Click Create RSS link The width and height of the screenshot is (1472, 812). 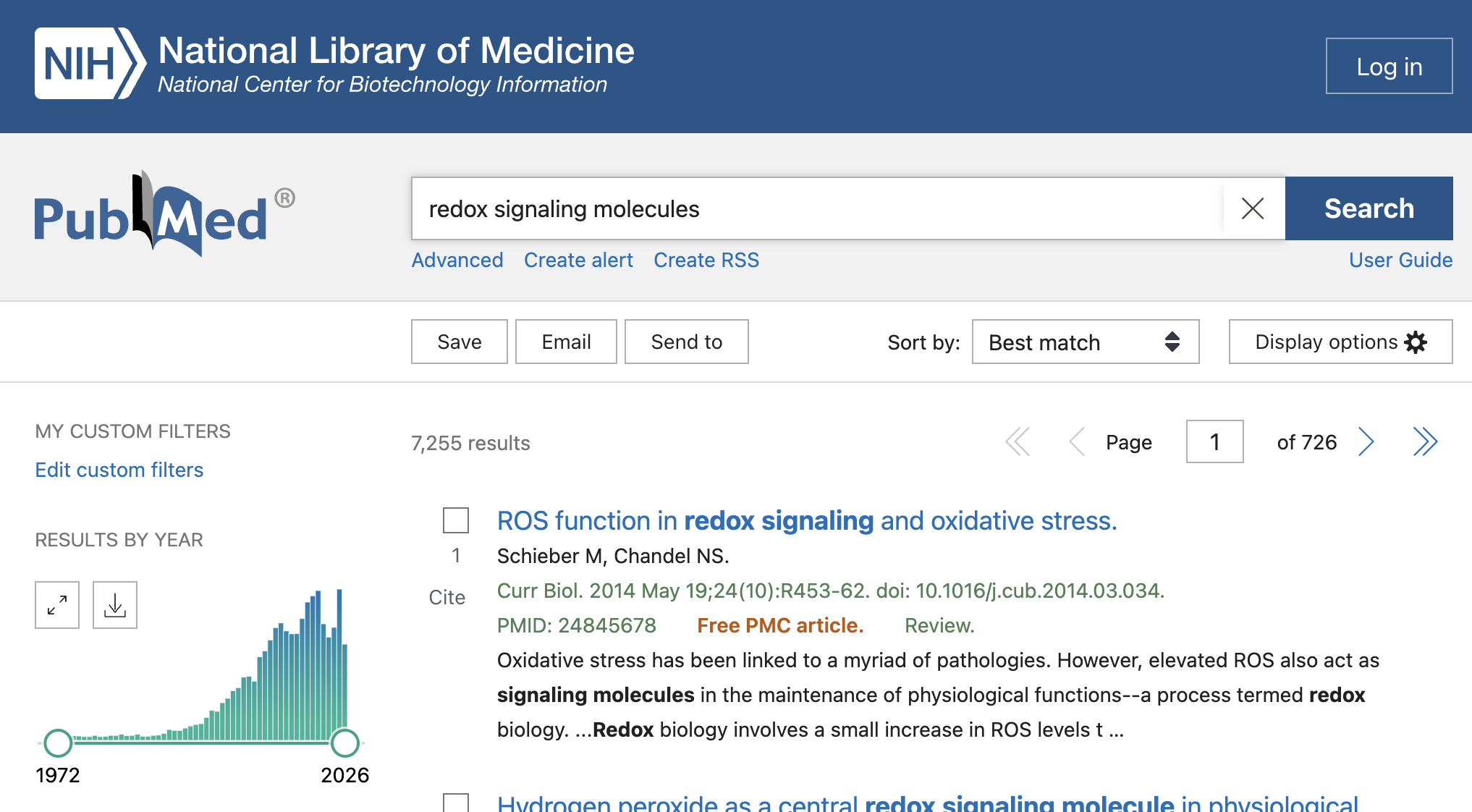[x=706, y=260]
